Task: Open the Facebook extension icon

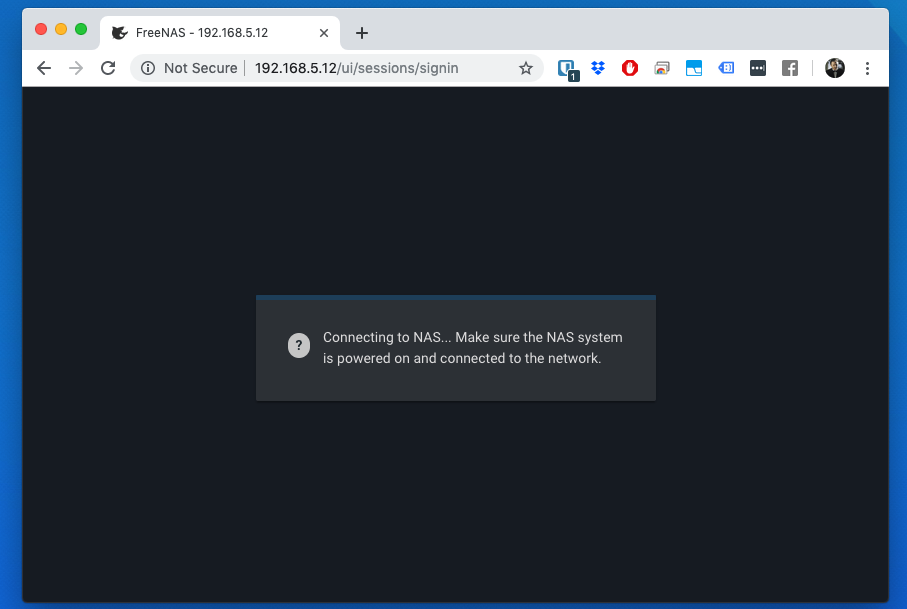Action: pyautogui.click(x=790, y=68)
